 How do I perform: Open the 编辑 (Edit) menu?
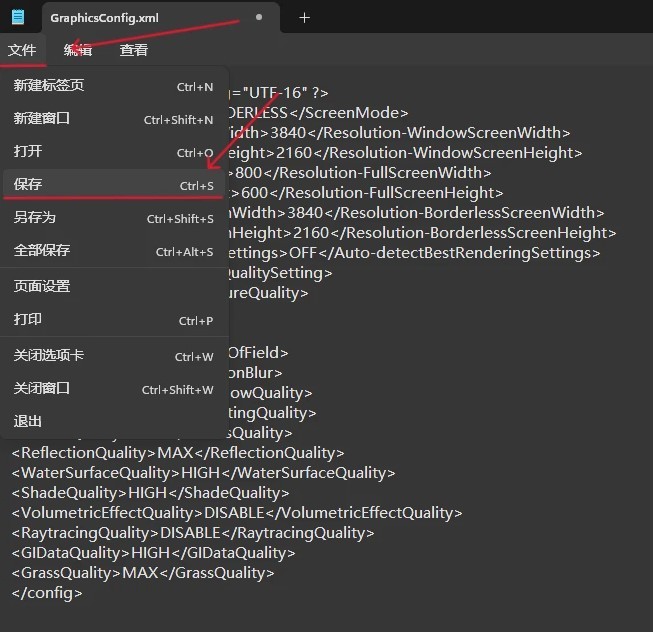78,50
